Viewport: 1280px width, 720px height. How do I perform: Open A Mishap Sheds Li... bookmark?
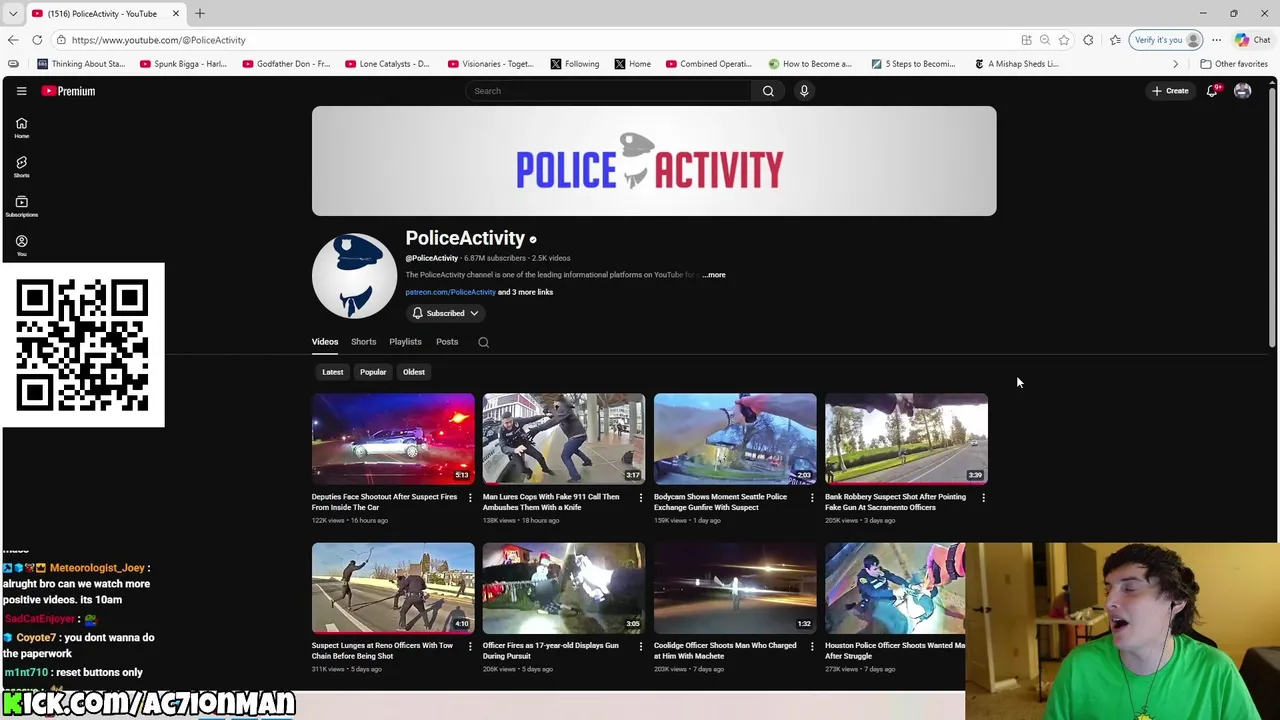point(1016,64)
